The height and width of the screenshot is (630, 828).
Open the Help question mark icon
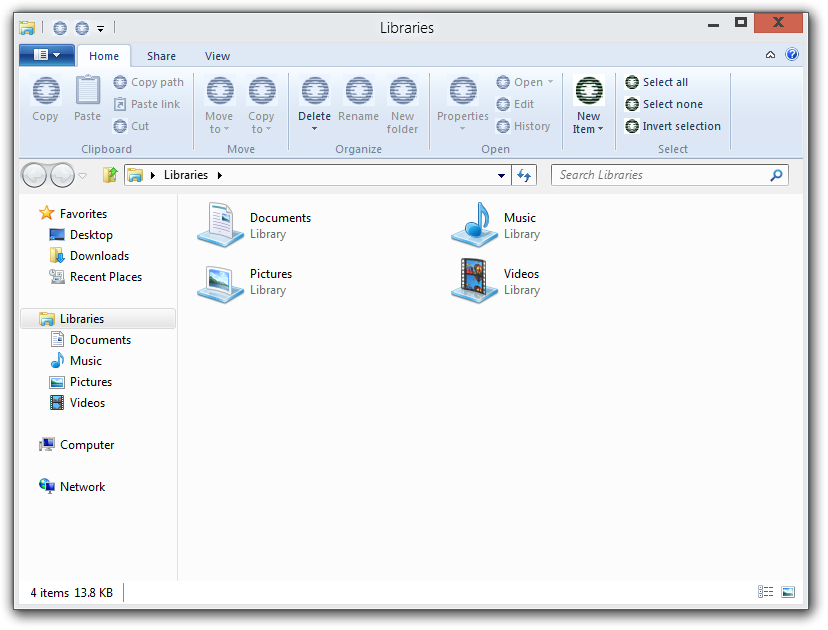pos(792,55)
